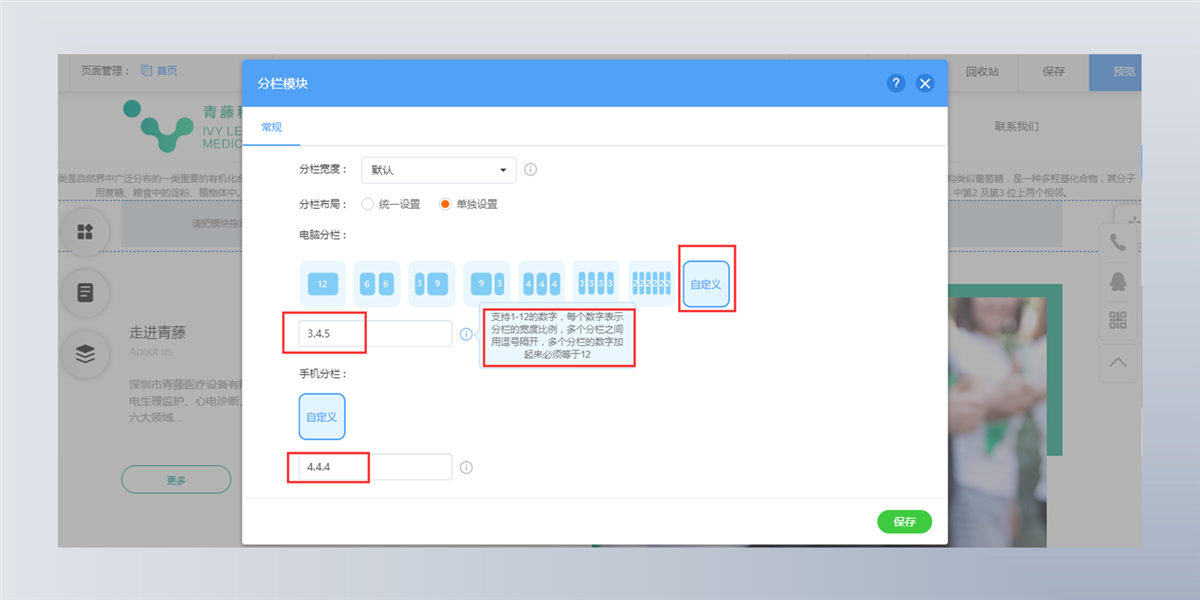Close the 分栏模块 dialog
The height and width of the screenshot is (600, 1200).
(x=925, y=83)
